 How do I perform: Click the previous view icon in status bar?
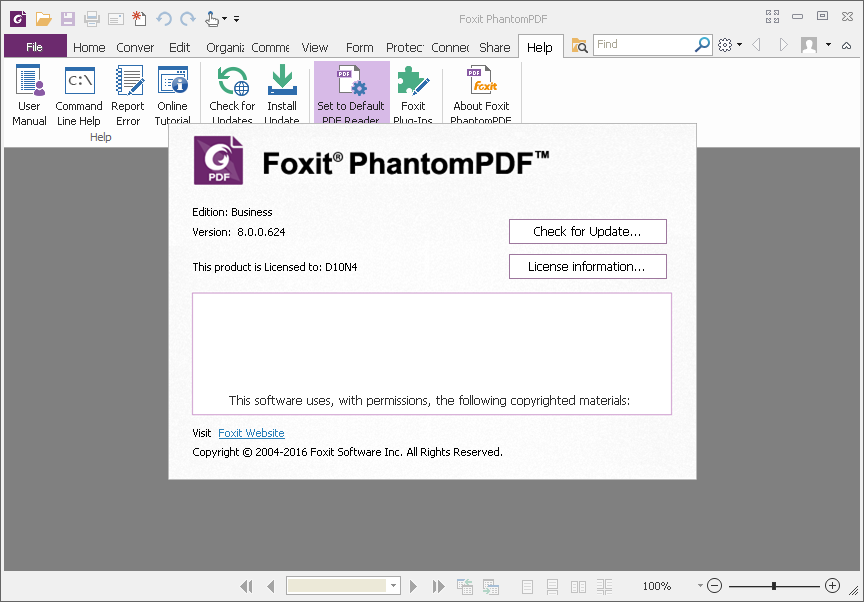tap(465, 587)
